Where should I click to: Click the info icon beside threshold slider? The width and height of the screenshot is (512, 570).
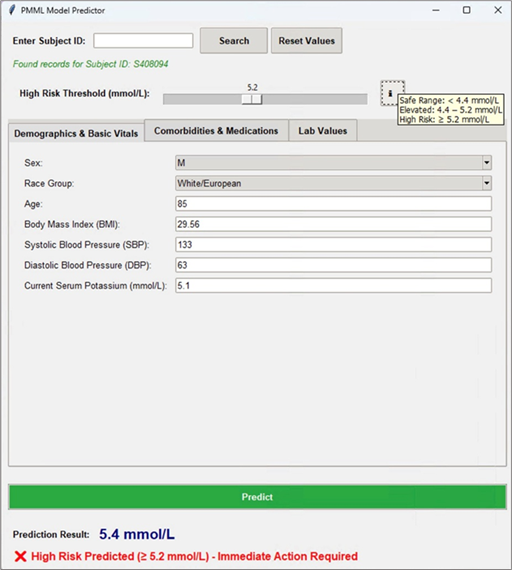(x=392, y=93)
